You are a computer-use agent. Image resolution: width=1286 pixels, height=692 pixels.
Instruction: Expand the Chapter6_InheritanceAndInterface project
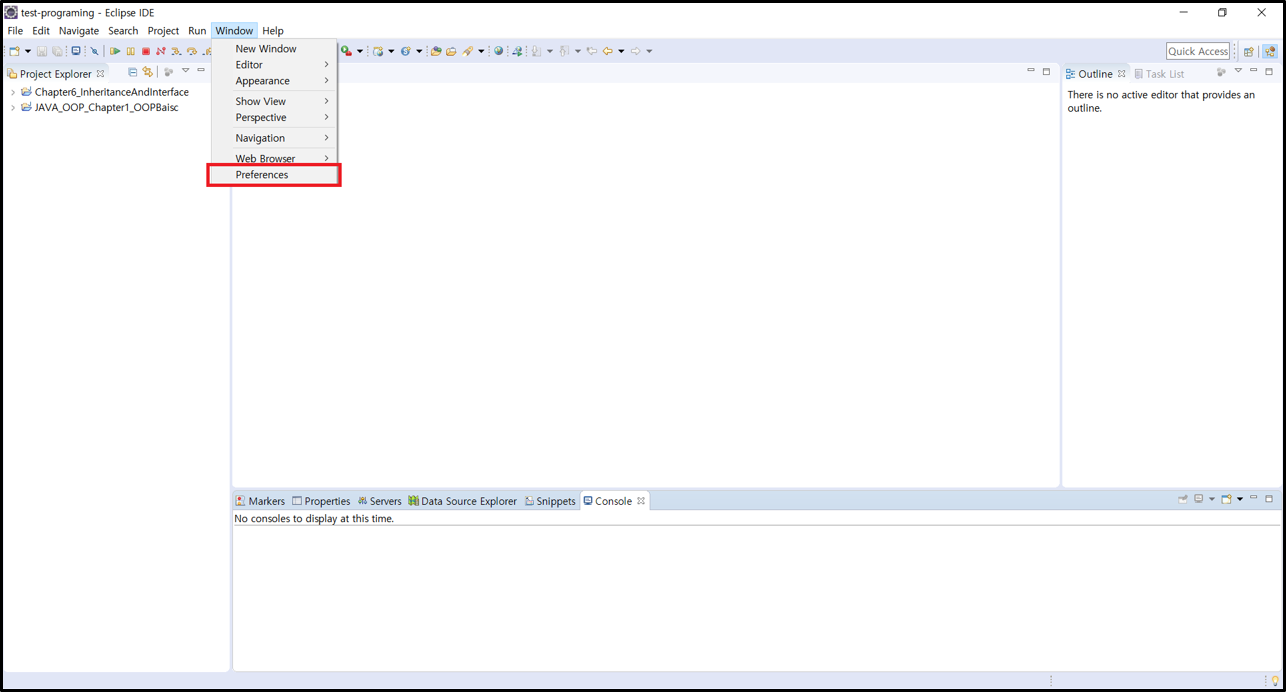(13, 92)
